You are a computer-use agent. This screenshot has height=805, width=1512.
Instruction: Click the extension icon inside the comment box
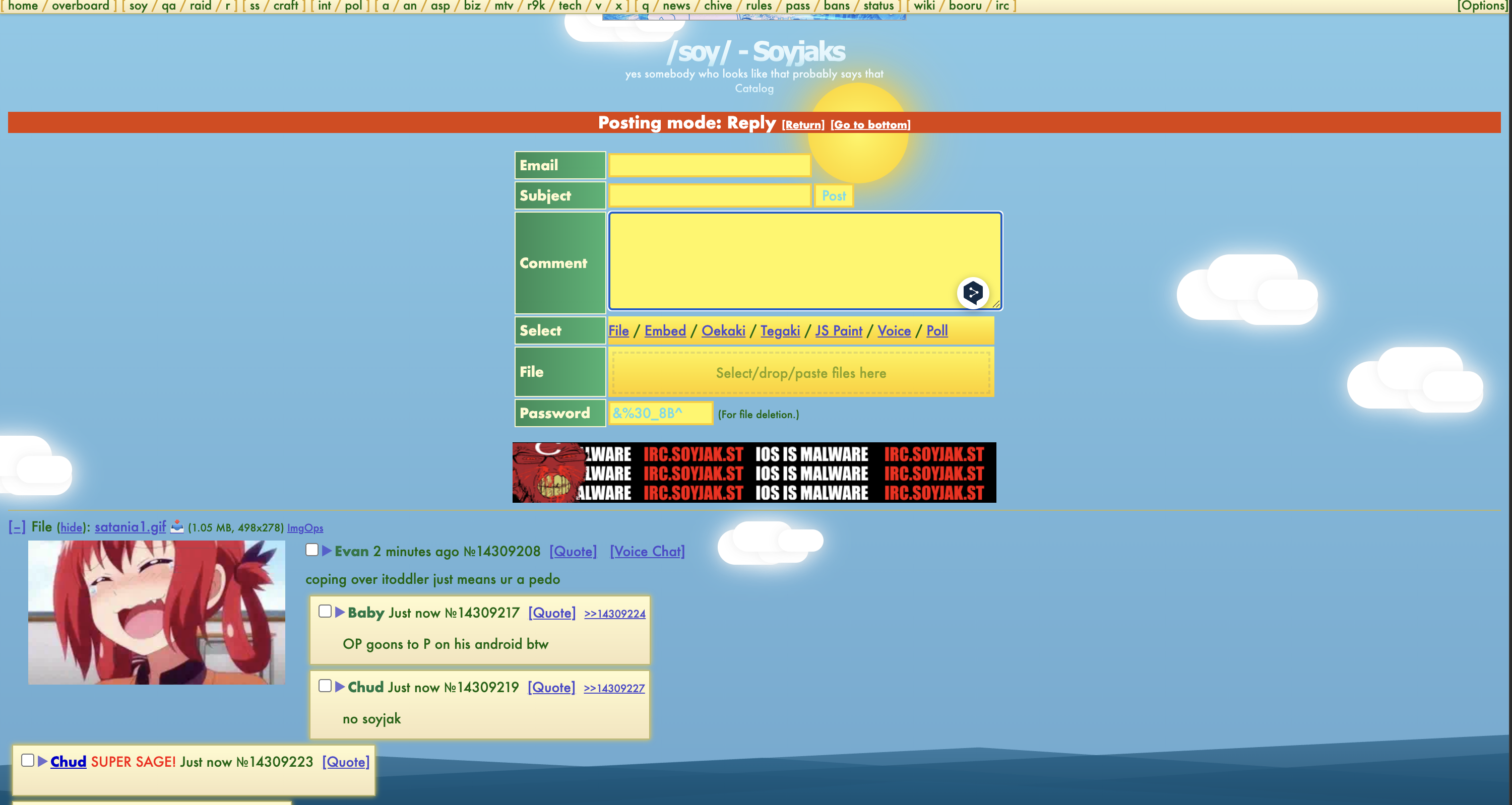pos(973,292)
